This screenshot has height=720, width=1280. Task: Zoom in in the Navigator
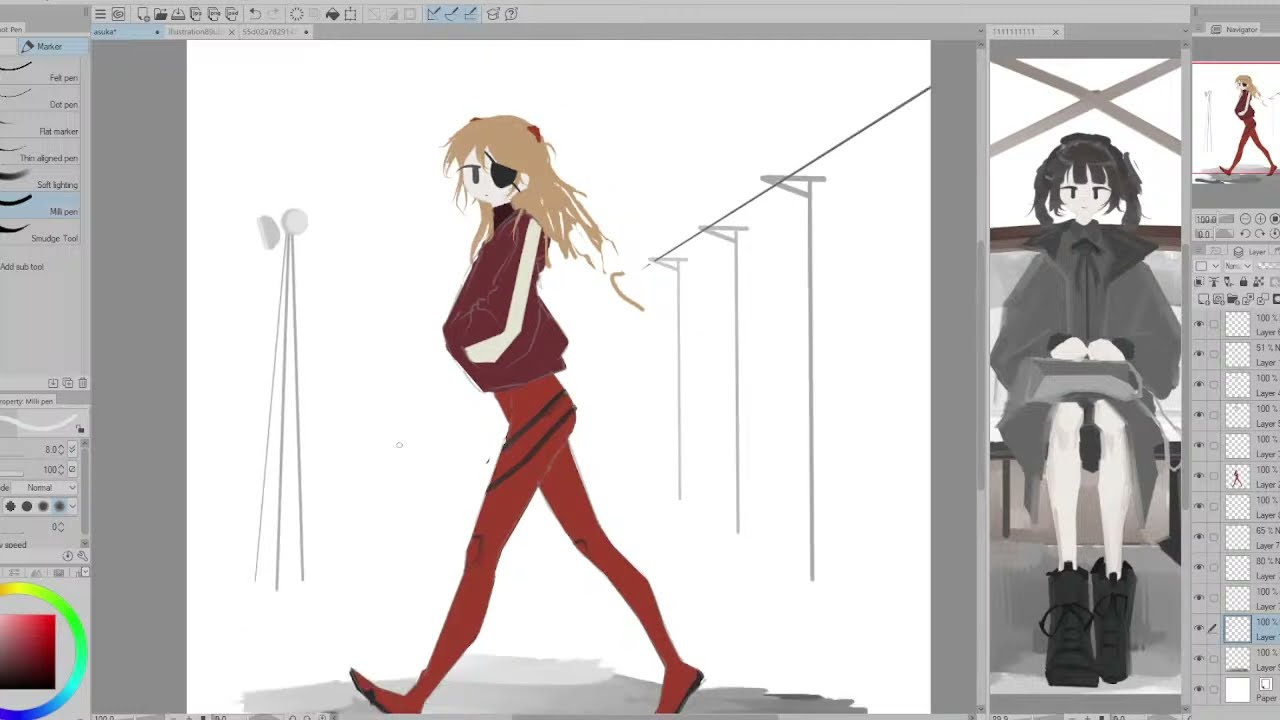point(1260,219)
